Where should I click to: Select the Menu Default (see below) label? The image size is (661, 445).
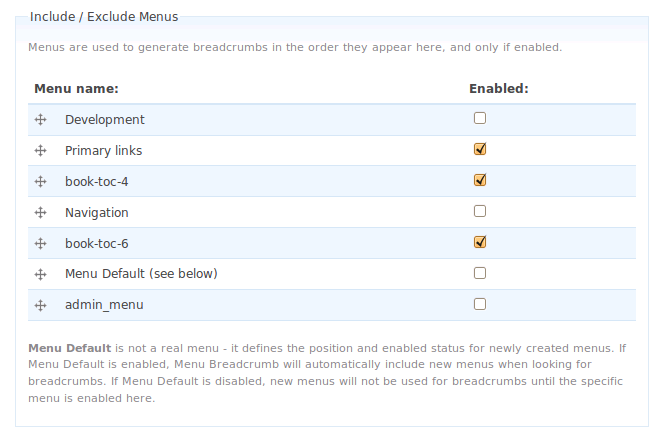tap(141, 274)
